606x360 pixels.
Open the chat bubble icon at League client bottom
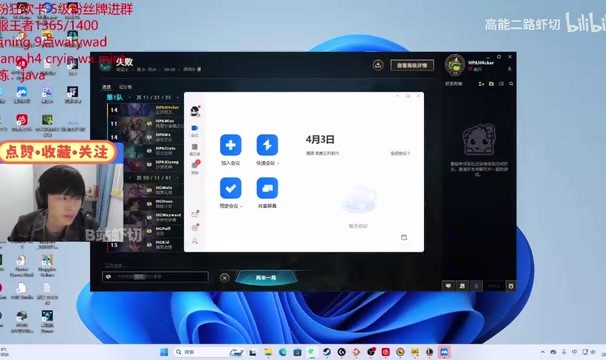tap(448, 286)
